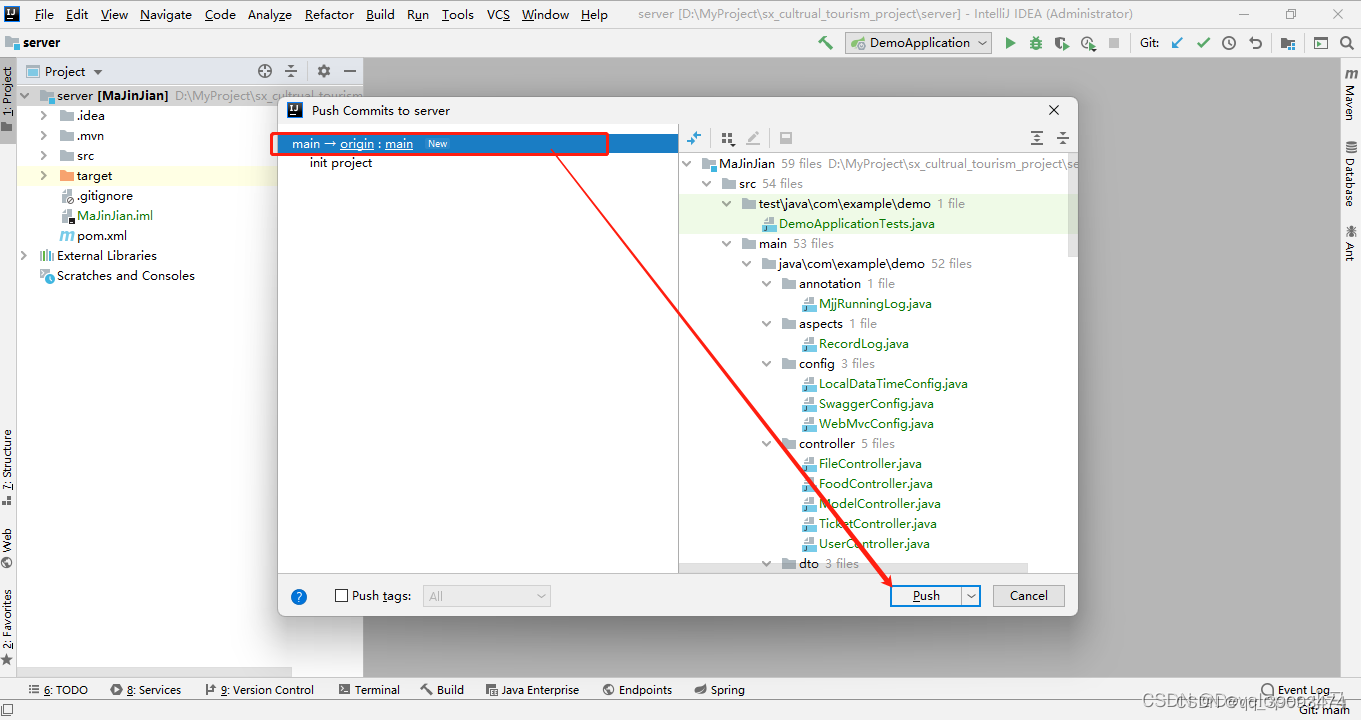1361x720 pixels.
Task: Select DemoApplicationTests.java in Push dialog
Action: pos(857,224)
